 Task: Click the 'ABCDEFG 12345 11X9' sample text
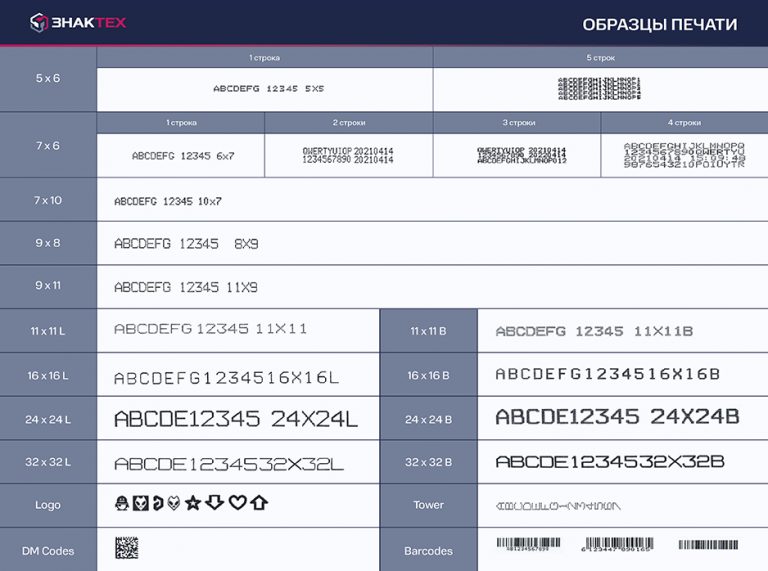[186, 287]
